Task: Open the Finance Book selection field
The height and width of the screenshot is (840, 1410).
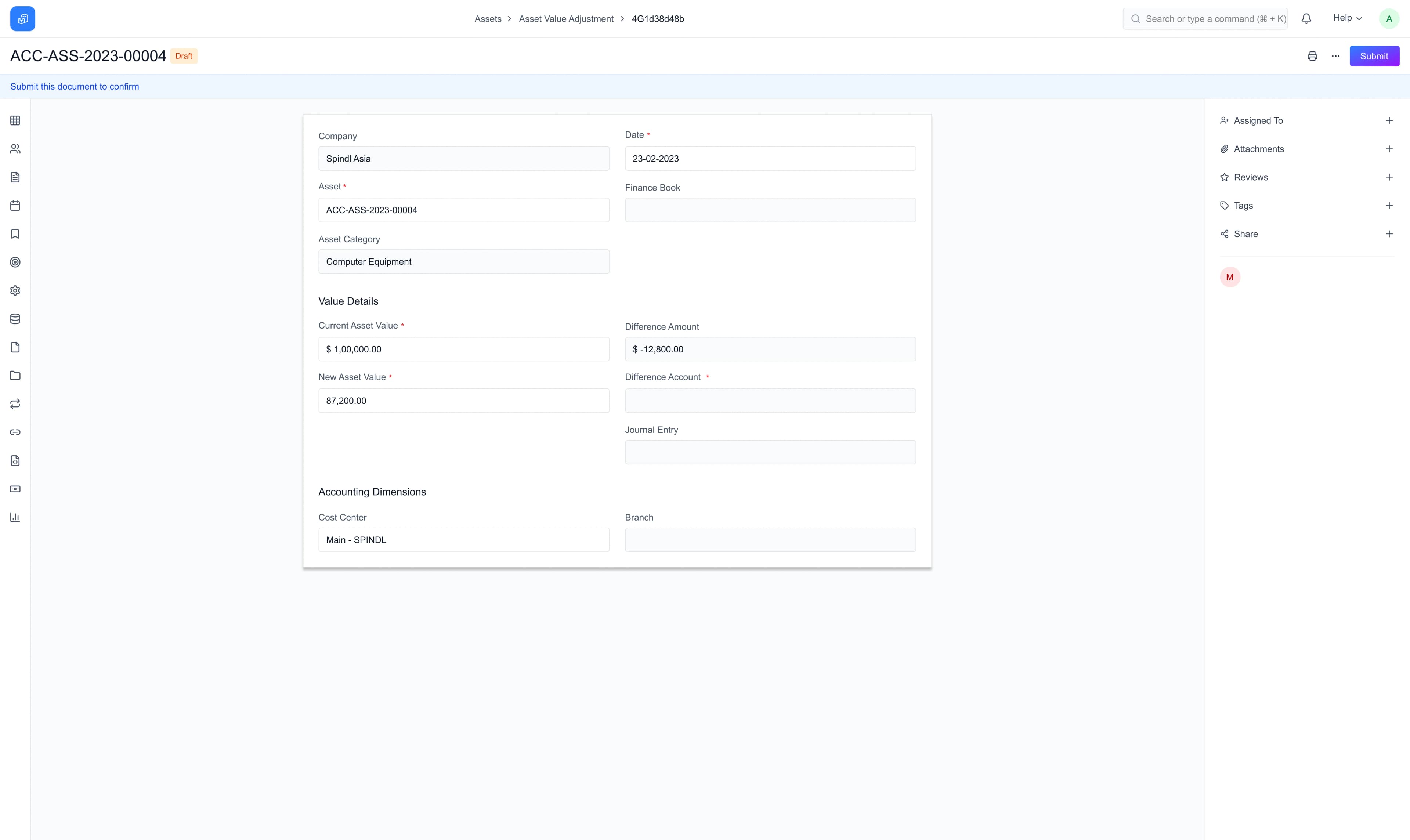Action: pos(770,210)
